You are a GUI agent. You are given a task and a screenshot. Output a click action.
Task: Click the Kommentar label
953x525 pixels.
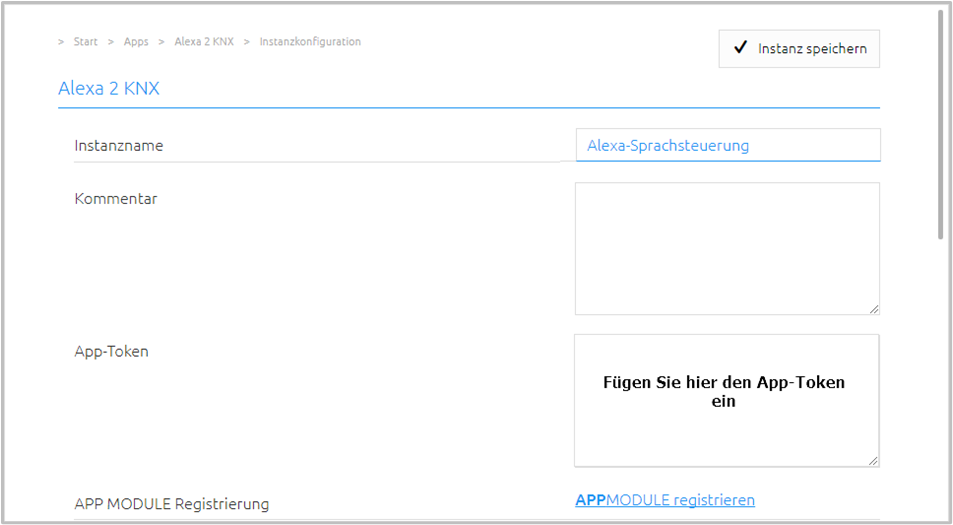point(116,199)
